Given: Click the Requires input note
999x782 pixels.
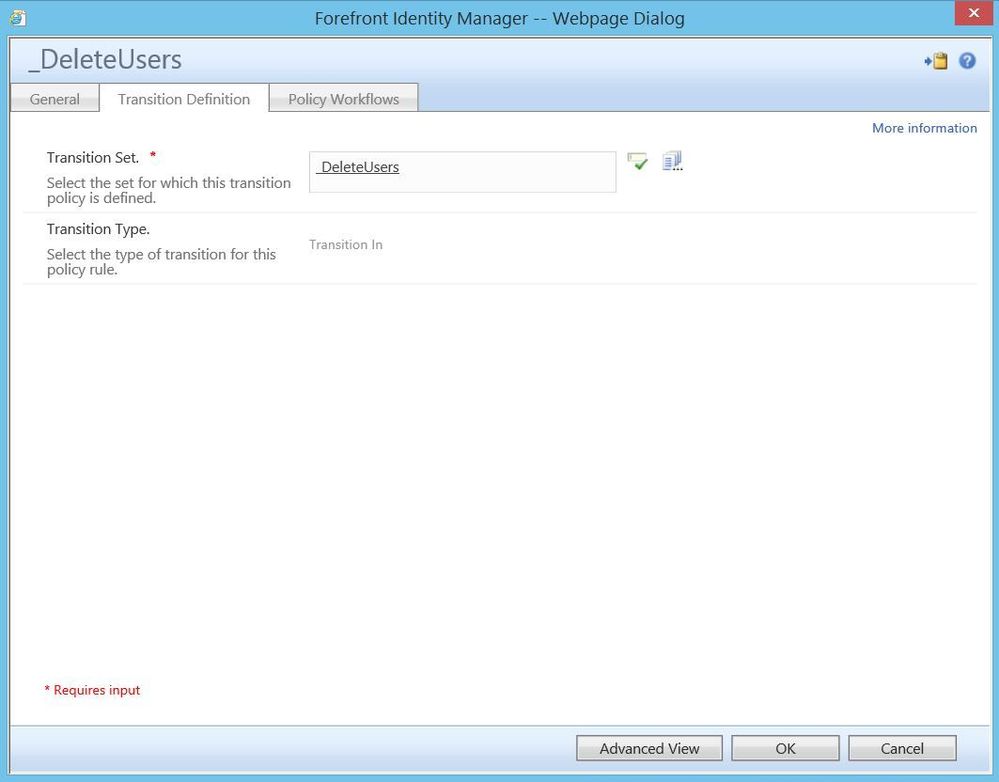Looking at the screenshot, I should pos(92,690).
